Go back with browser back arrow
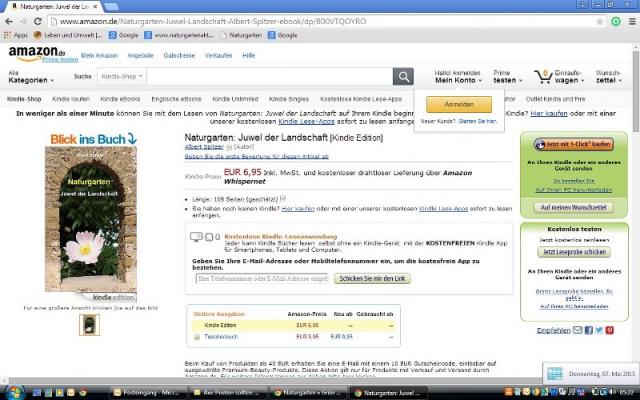 9,21
